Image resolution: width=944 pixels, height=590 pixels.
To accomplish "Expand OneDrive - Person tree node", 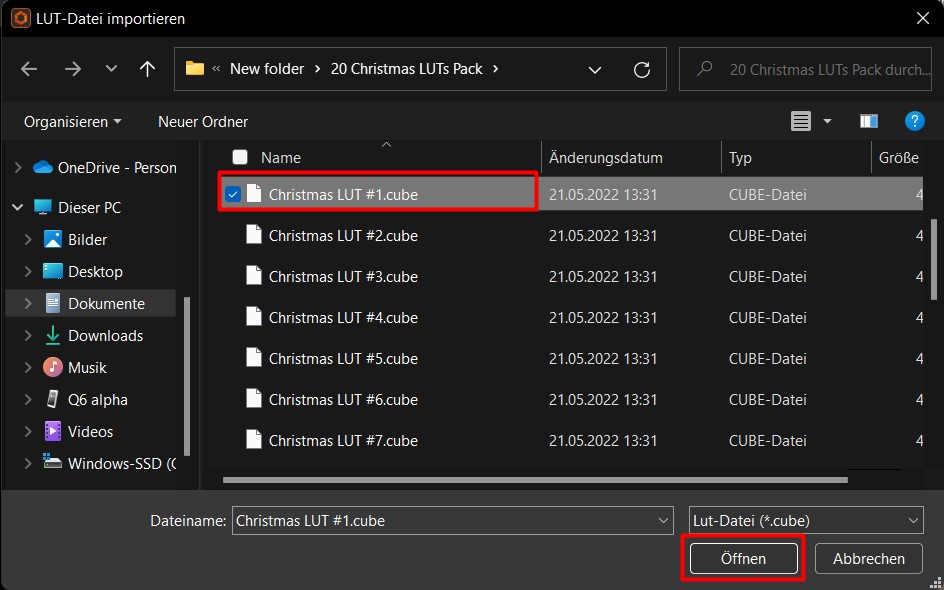I will pos(17,167).
